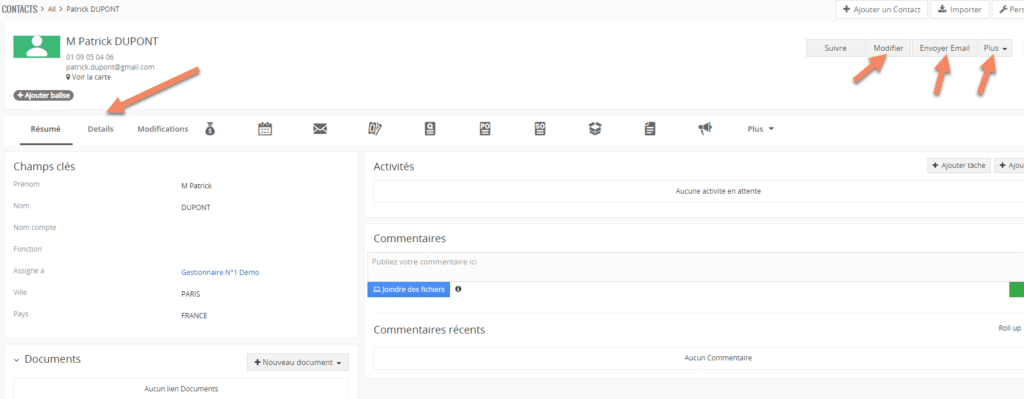Open the sales order (SO) tab icon
Screen dimensions: 1024x399
click(x=540, y=129)
